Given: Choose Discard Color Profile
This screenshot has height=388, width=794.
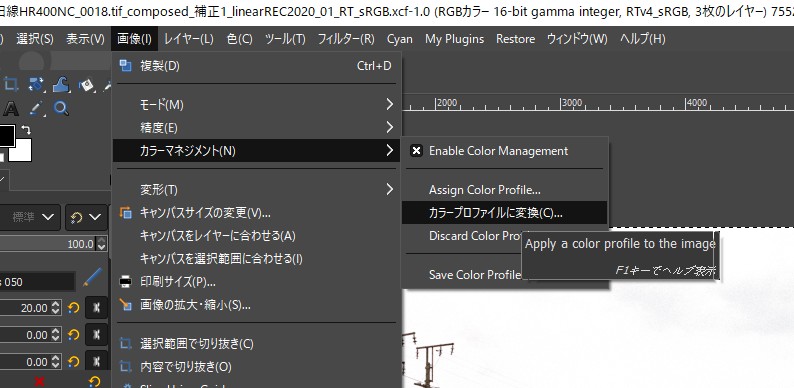Looking at the screenshot, I should click(475, 236).
